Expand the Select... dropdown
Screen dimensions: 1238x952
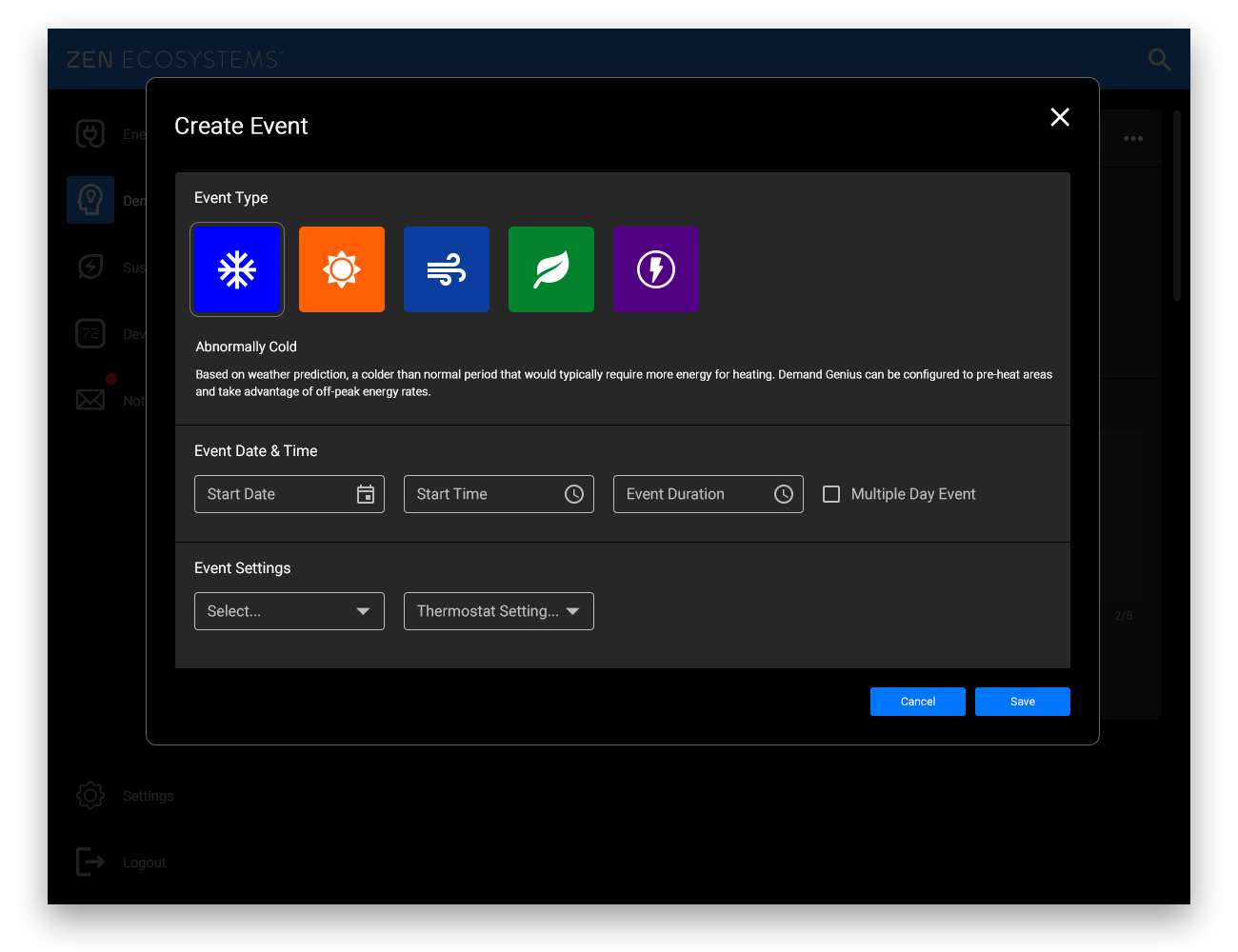[290, 611]
